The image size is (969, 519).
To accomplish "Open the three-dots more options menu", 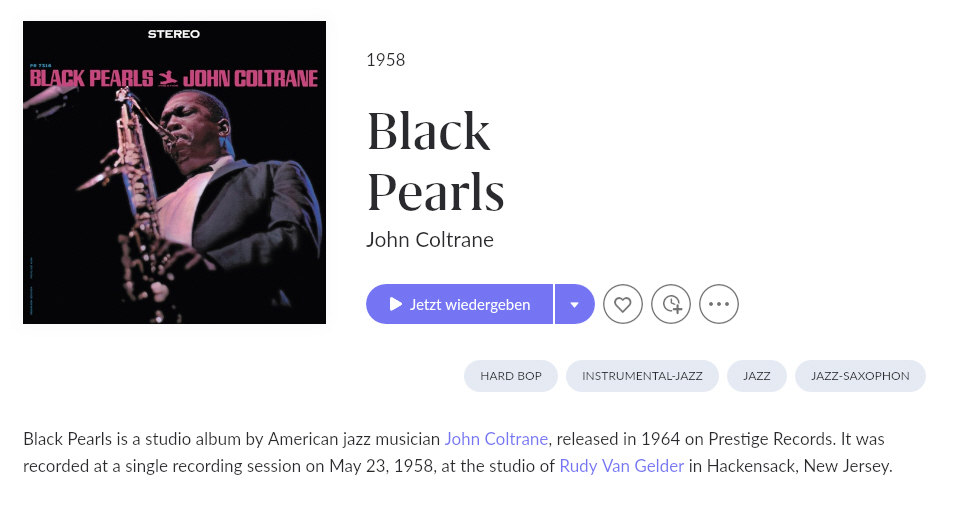I will 719,304.
